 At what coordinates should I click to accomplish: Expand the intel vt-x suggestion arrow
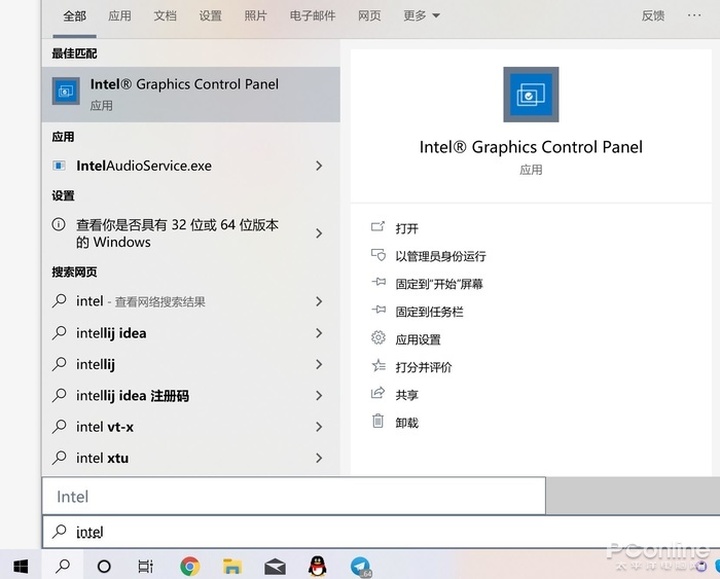[319, 427]
